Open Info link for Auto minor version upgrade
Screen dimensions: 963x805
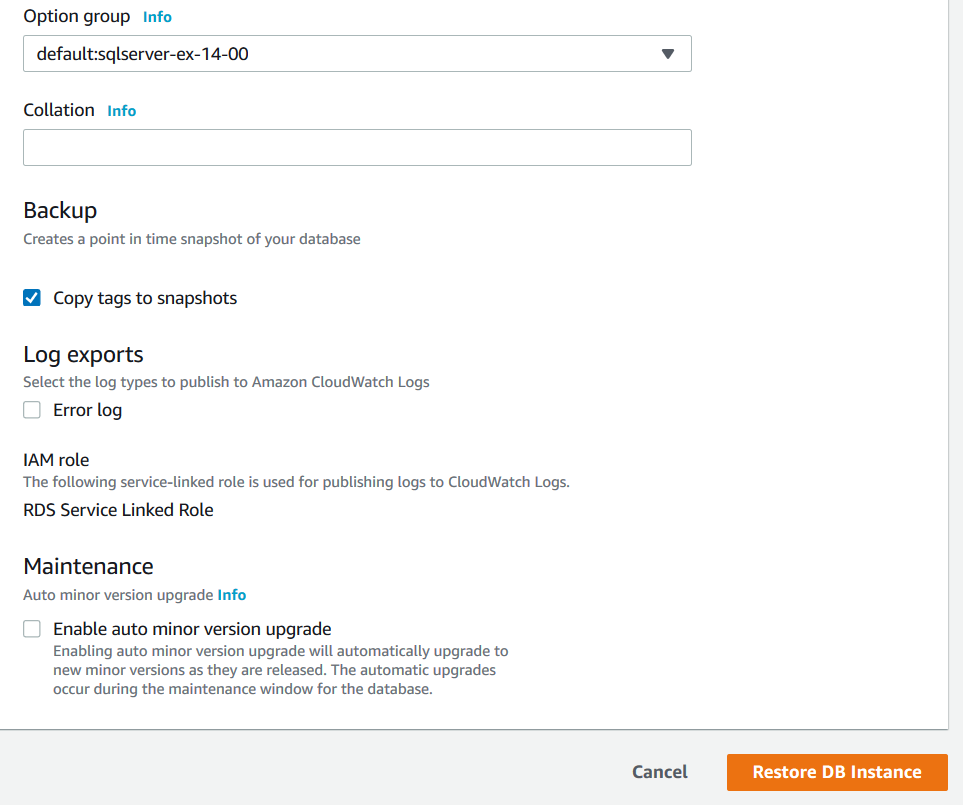(232, 595)
